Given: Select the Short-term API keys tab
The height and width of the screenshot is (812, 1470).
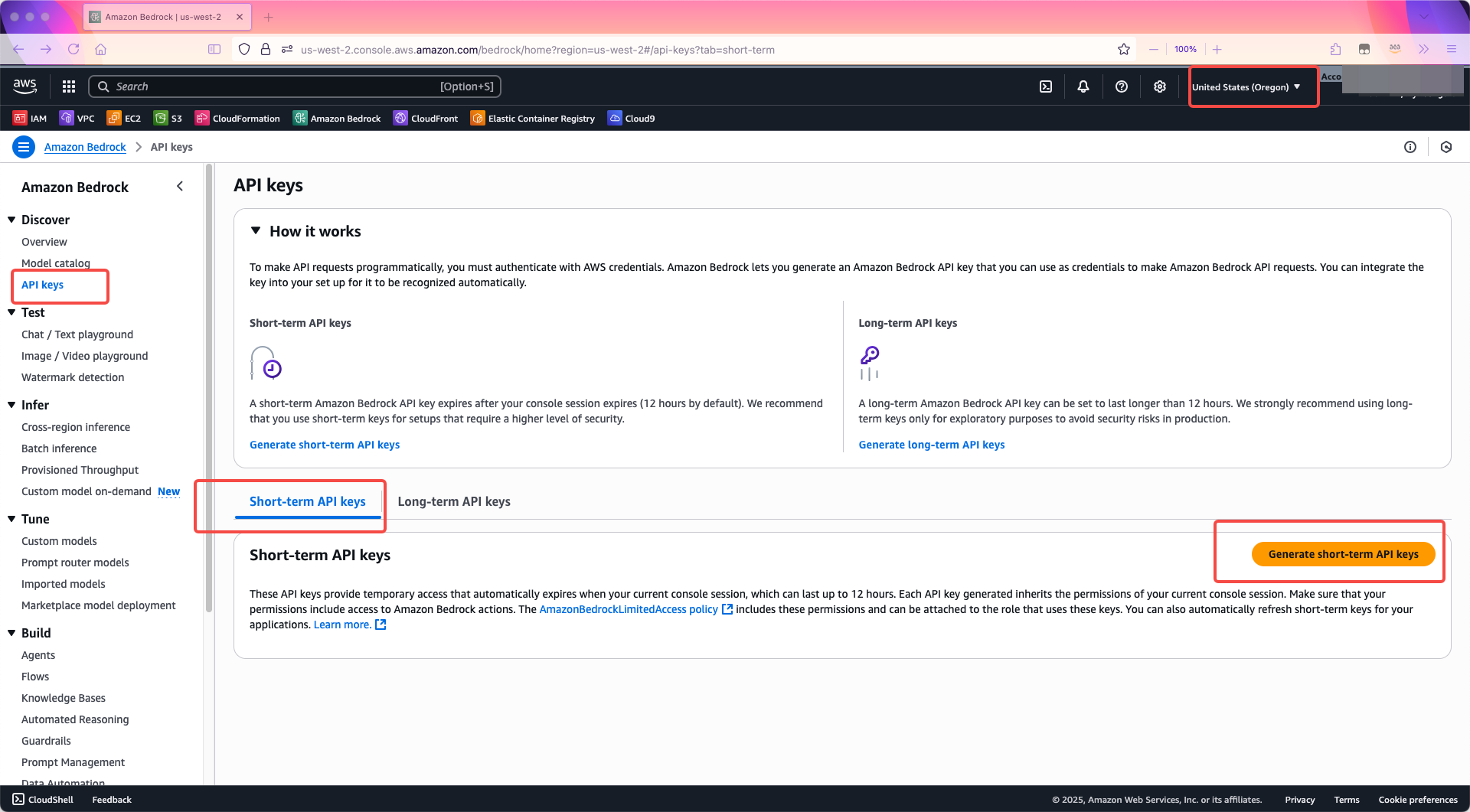Looking at the screenshot, I should pos(308,501).
